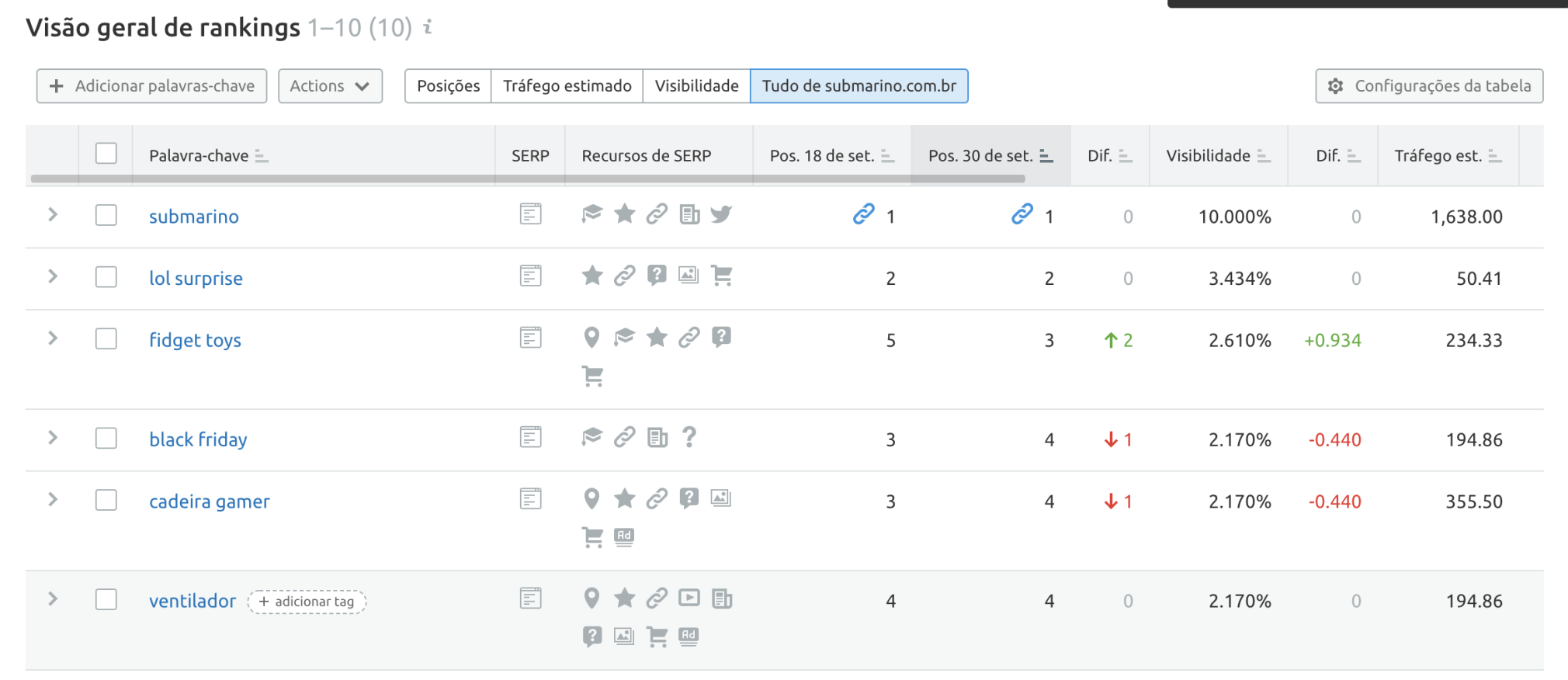This screenshot has height=680, width=1568.
Task: Click Ad icon in cadeira gamer row
Action: 624,536
